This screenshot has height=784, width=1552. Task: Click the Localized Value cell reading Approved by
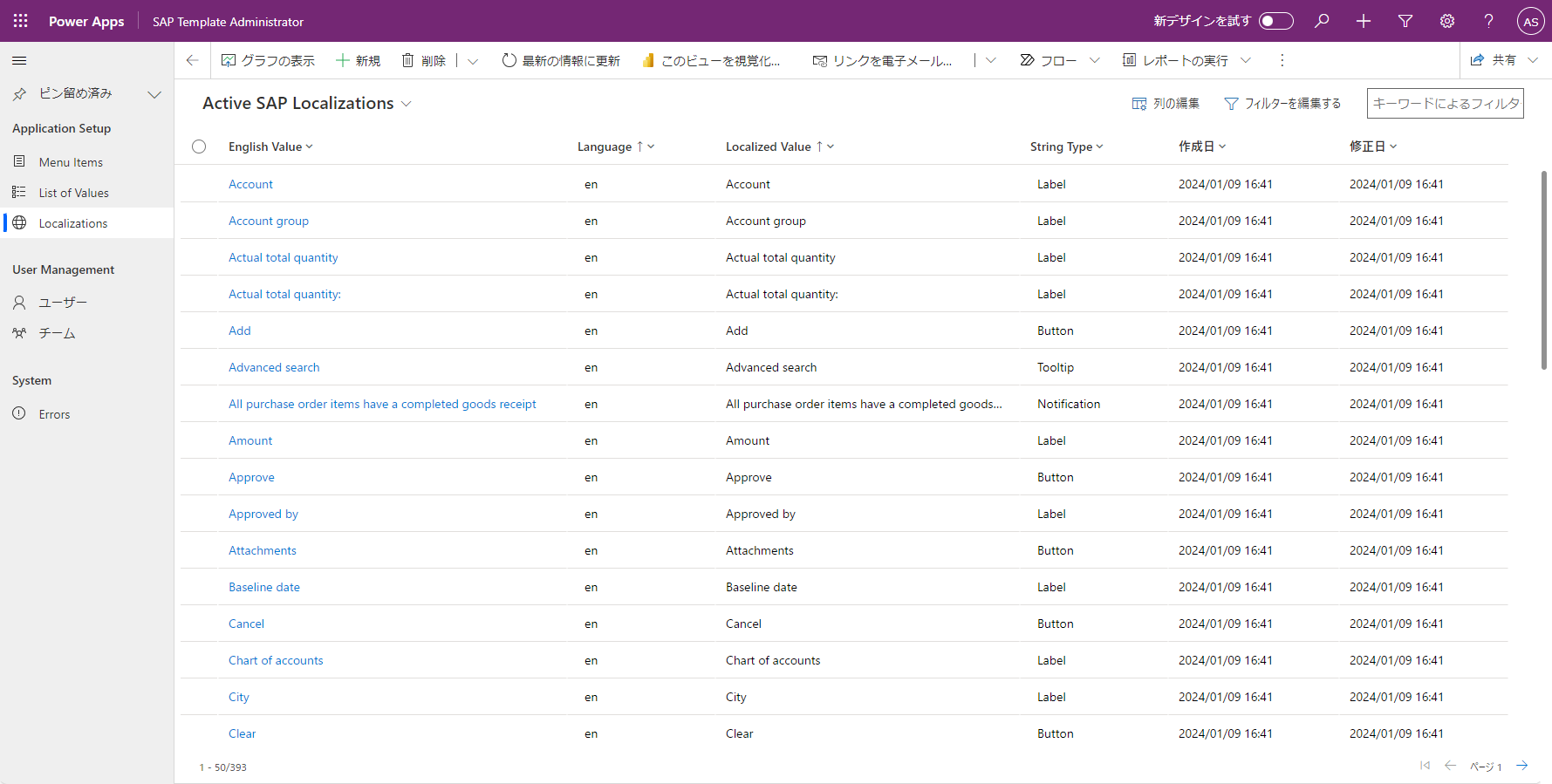pos(761,514)
